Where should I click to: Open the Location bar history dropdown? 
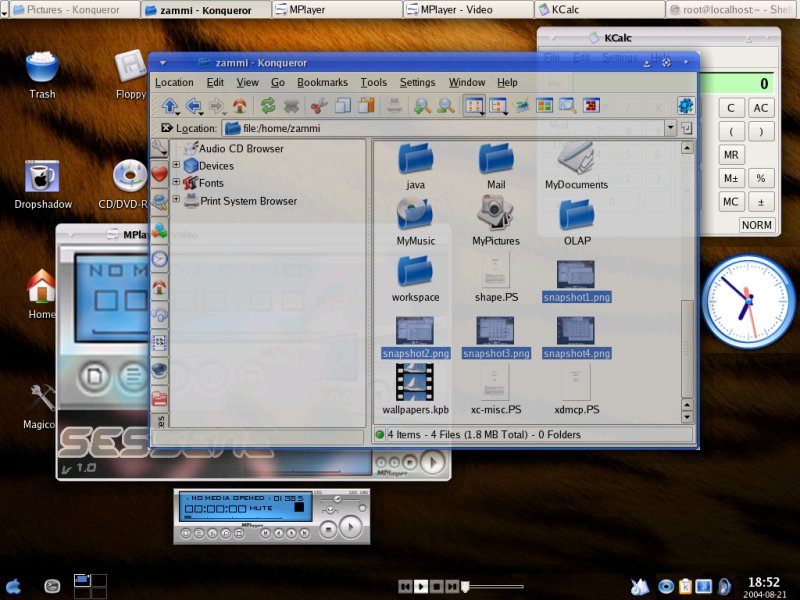pyautogui.click(x=670, y=128)
